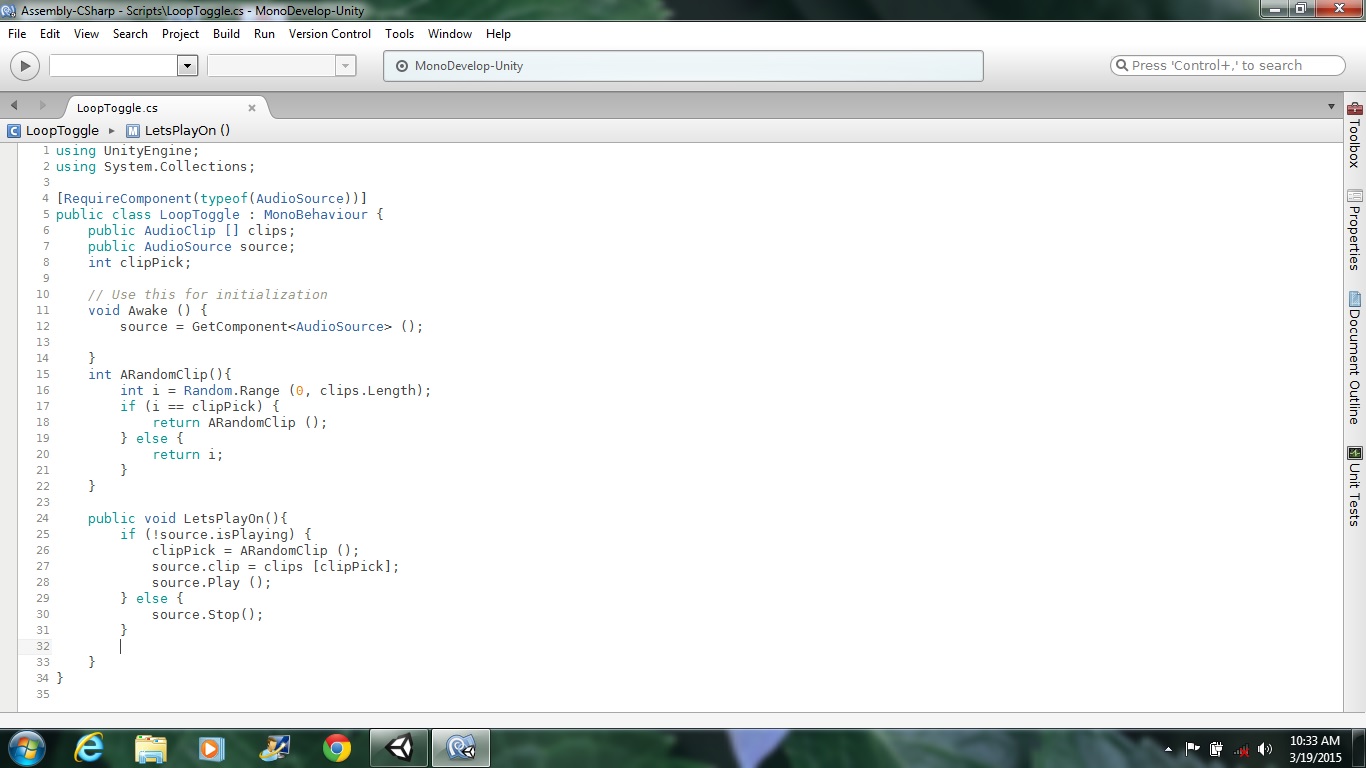The height and width of the screenshot is (768, 1366).
Task: Click the MonoDevelop taskbar icon
Action: click(x=461, y=748)
